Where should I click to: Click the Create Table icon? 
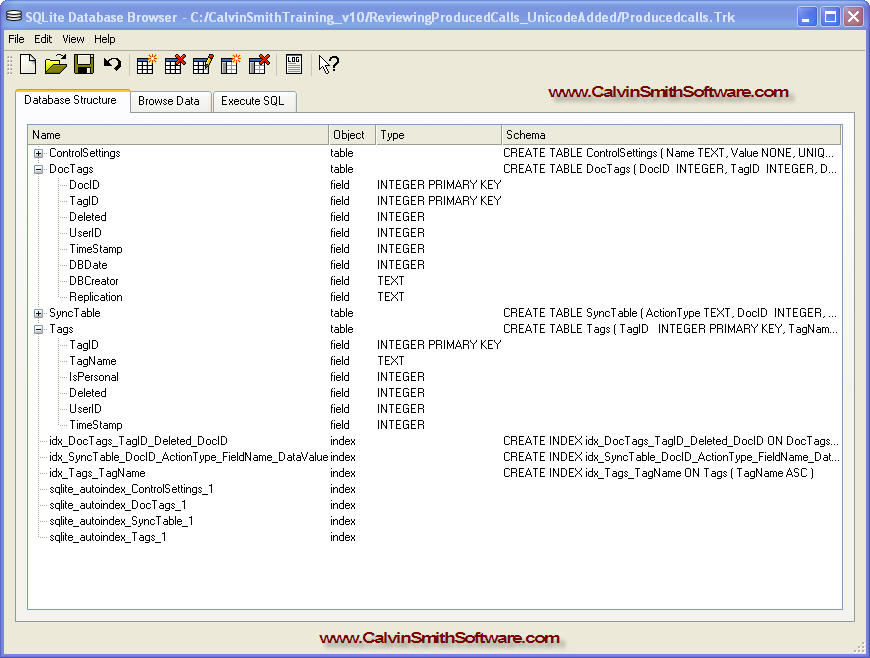(147, 65)
